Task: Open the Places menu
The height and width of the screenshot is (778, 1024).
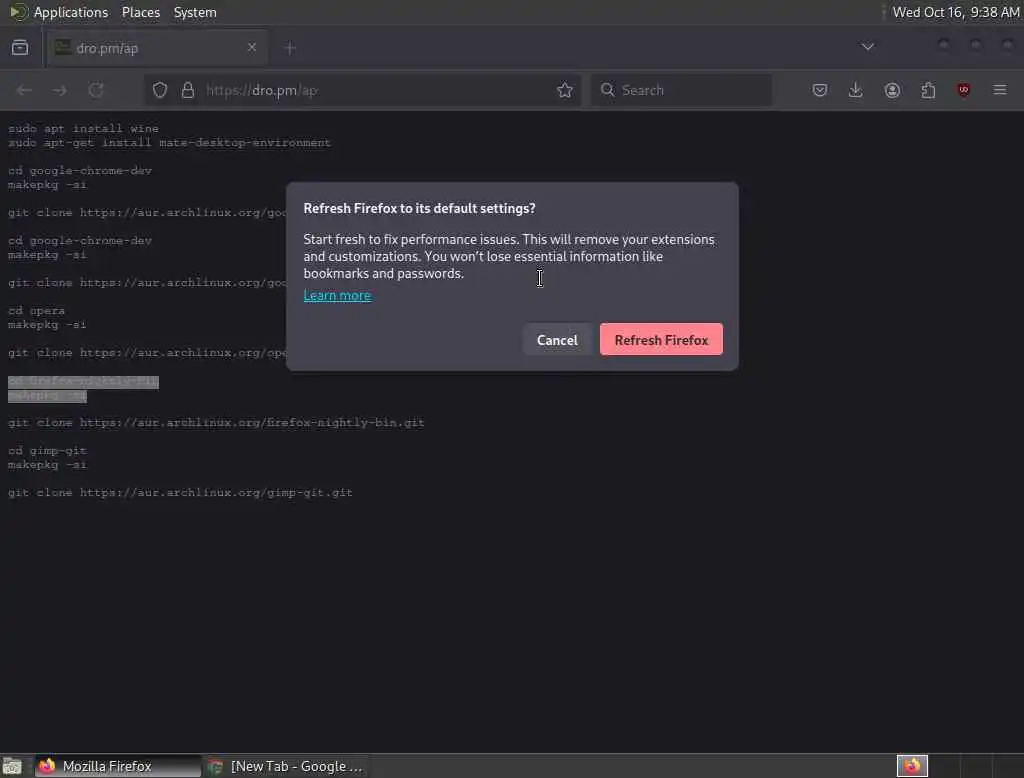Action: pyautogui.click(x=141, y=12)
